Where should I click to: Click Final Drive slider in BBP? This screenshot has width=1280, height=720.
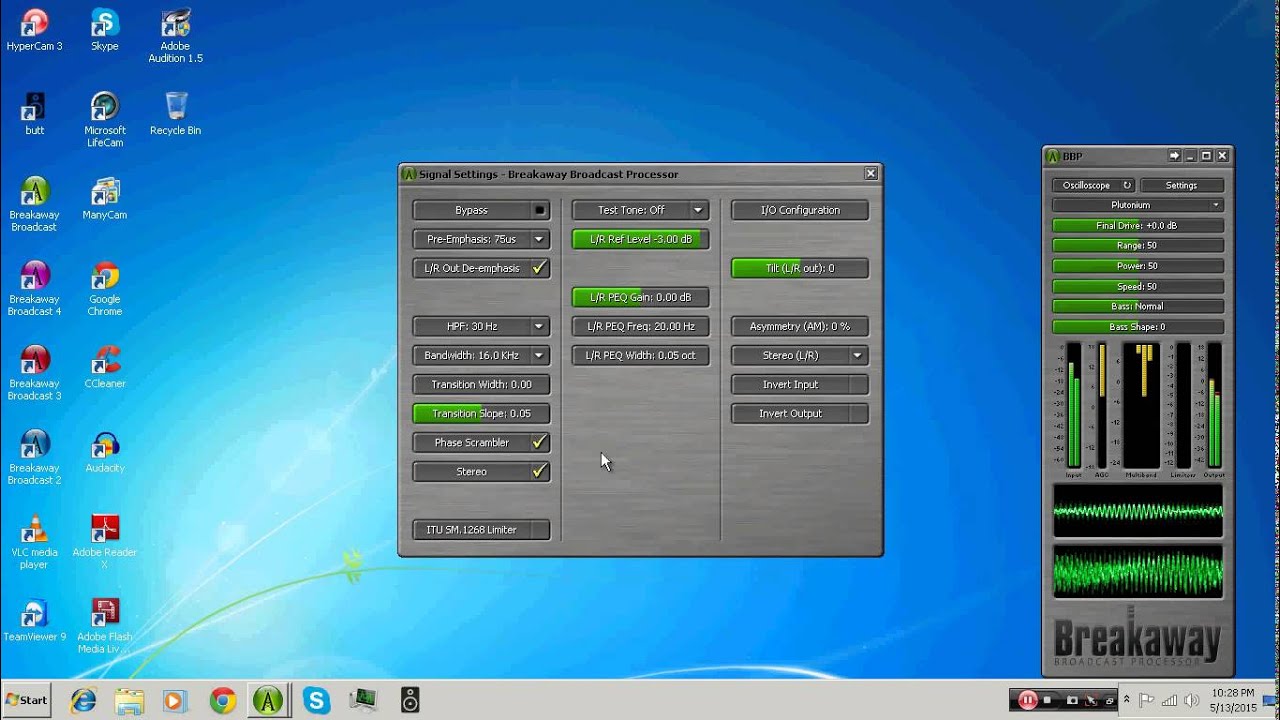(1138, 225)
